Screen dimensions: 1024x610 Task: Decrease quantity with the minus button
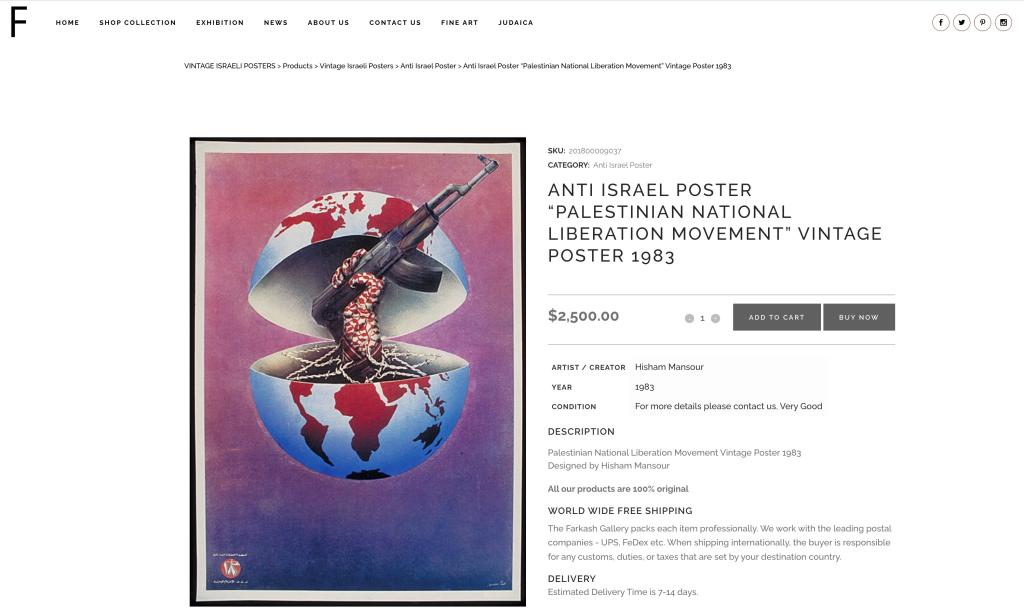coord(689,318)
